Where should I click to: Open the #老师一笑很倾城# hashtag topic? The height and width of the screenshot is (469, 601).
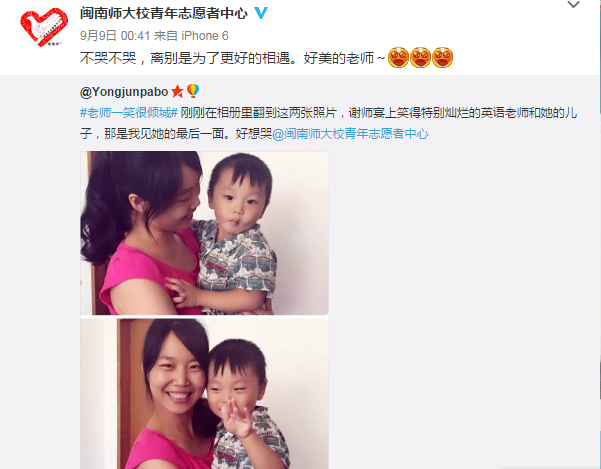(129, 113)
